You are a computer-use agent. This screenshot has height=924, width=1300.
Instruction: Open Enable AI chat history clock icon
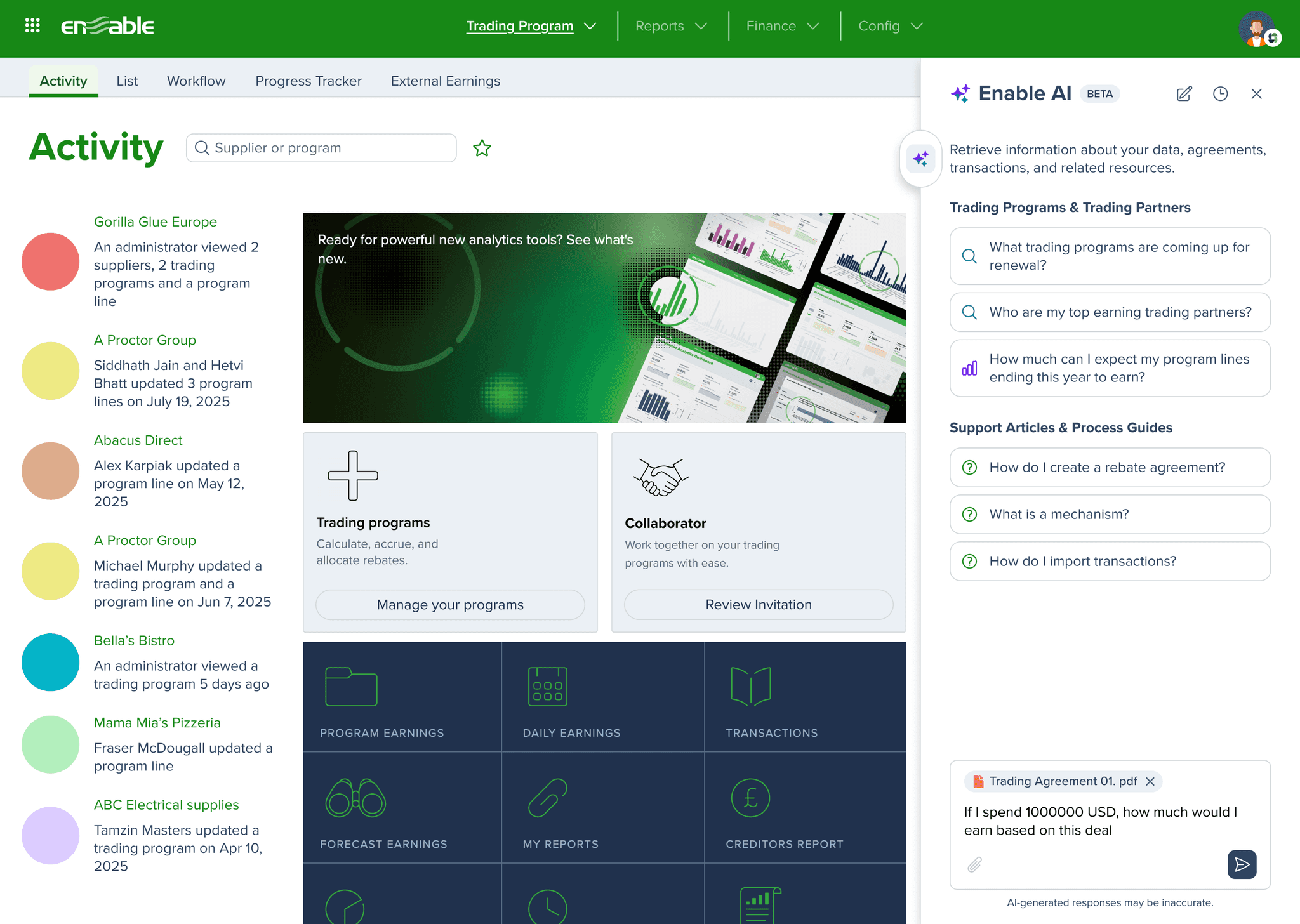coord(1220,94)
